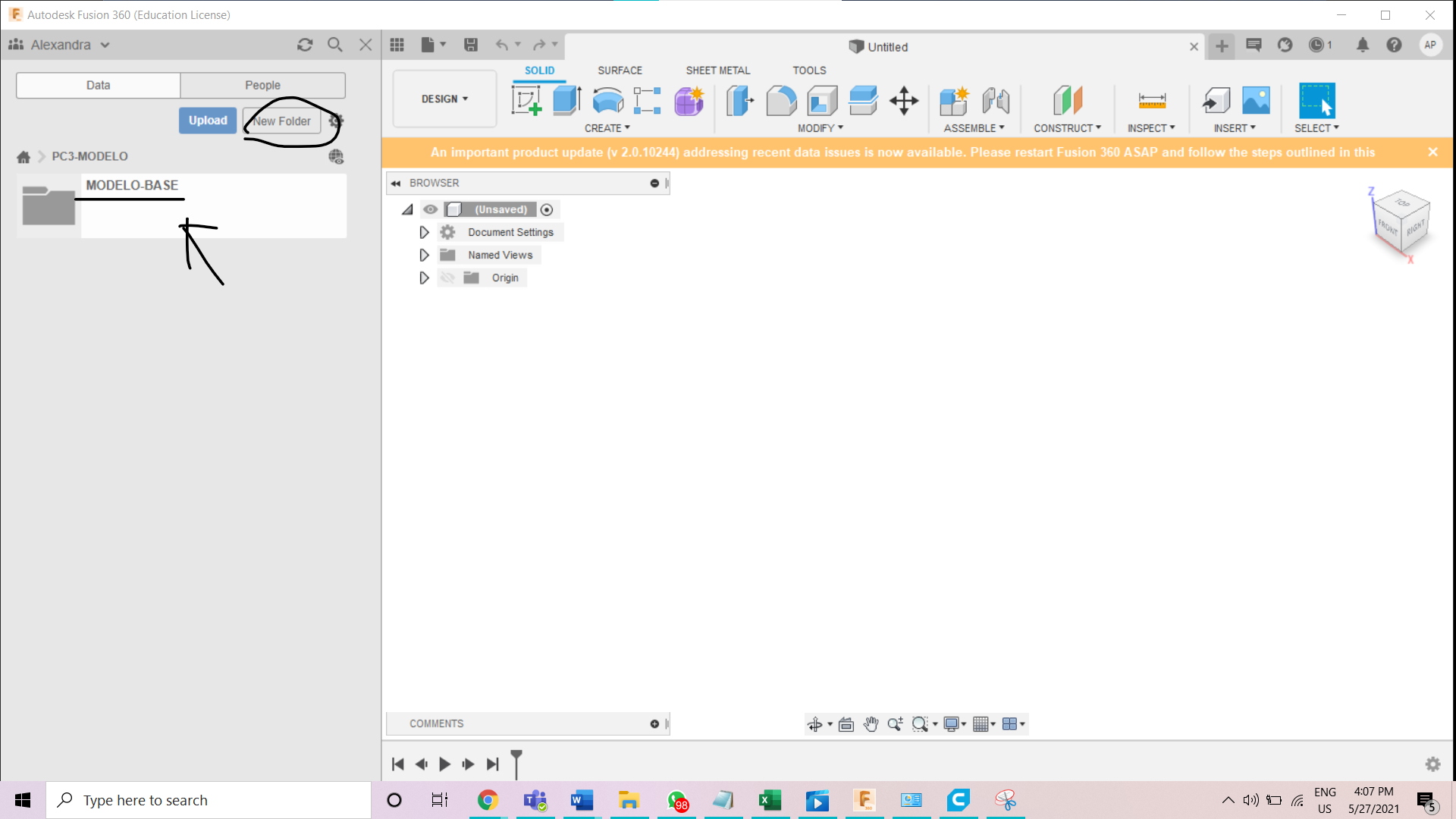Click the timeline playback marker
The width and height of the screenshot is (1456, 819).
pos(516,764)
